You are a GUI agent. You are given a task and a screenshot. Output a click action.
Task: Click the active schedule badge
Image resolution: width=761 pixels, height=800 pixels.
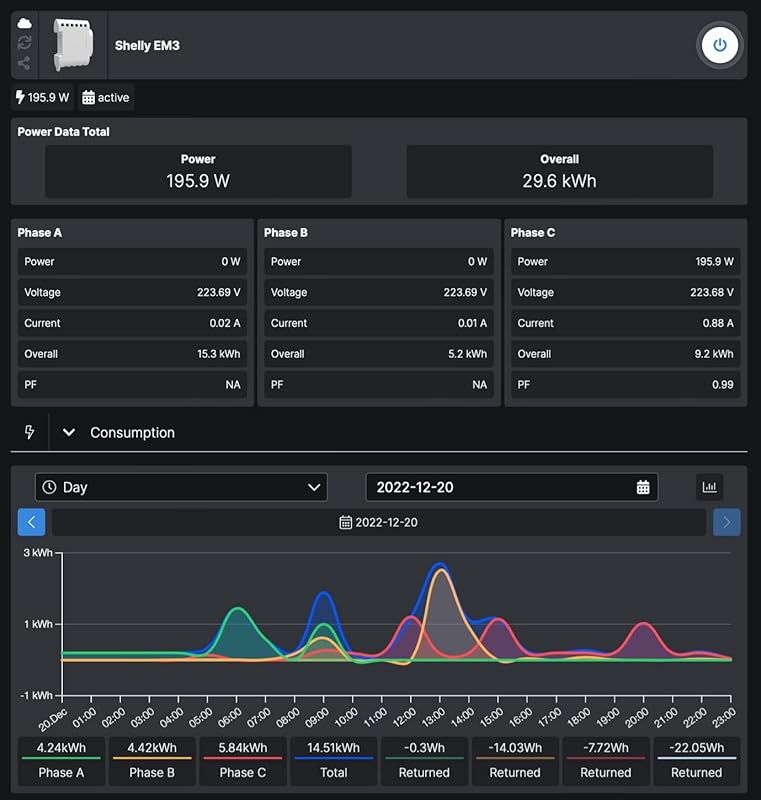[x=106, y=98]
